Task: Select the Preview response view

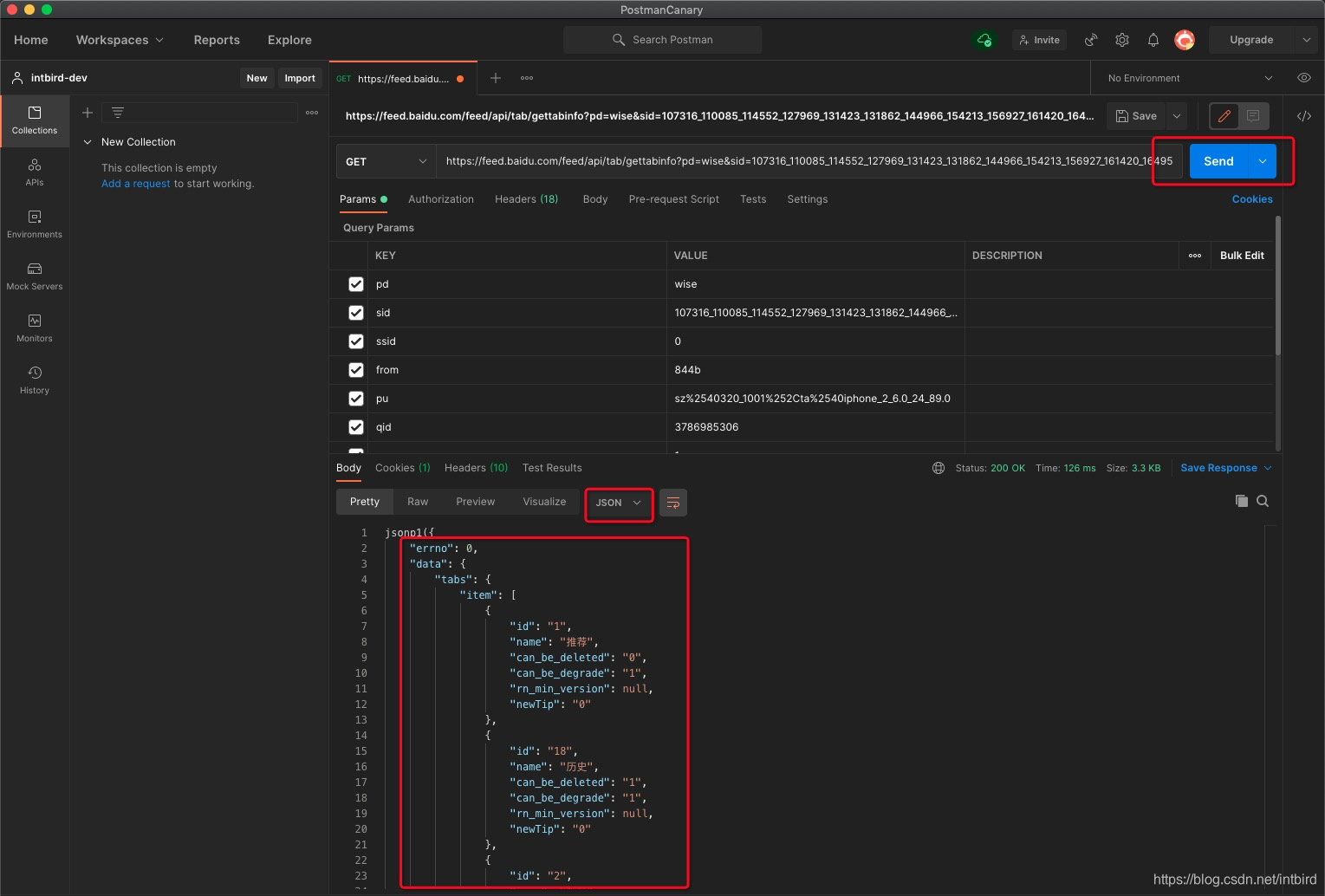Action: [476, 502]
